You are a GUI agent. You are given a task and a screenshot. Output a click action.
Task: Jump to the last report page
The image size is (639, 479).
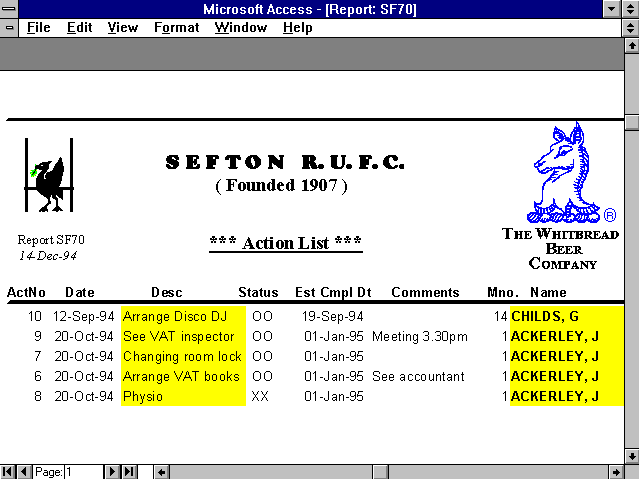pyautogui.click(x=129, y=471)
